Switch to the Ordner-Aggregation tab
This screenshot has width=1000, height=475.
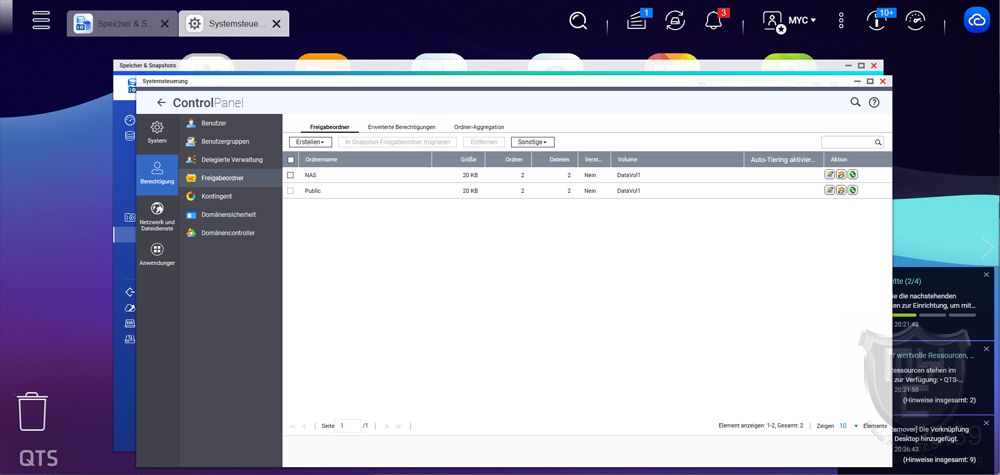(479, 127)
